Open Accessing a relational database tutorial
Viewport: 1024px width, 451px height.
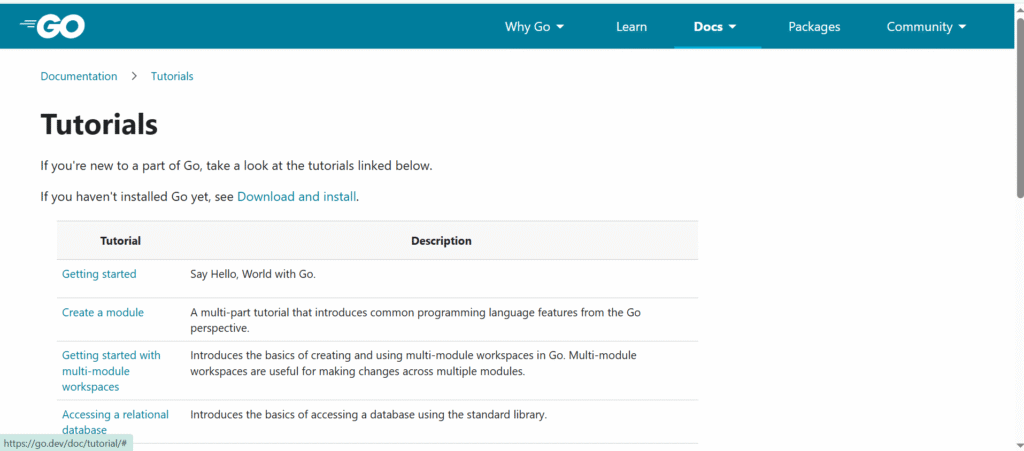click(115, 422)
